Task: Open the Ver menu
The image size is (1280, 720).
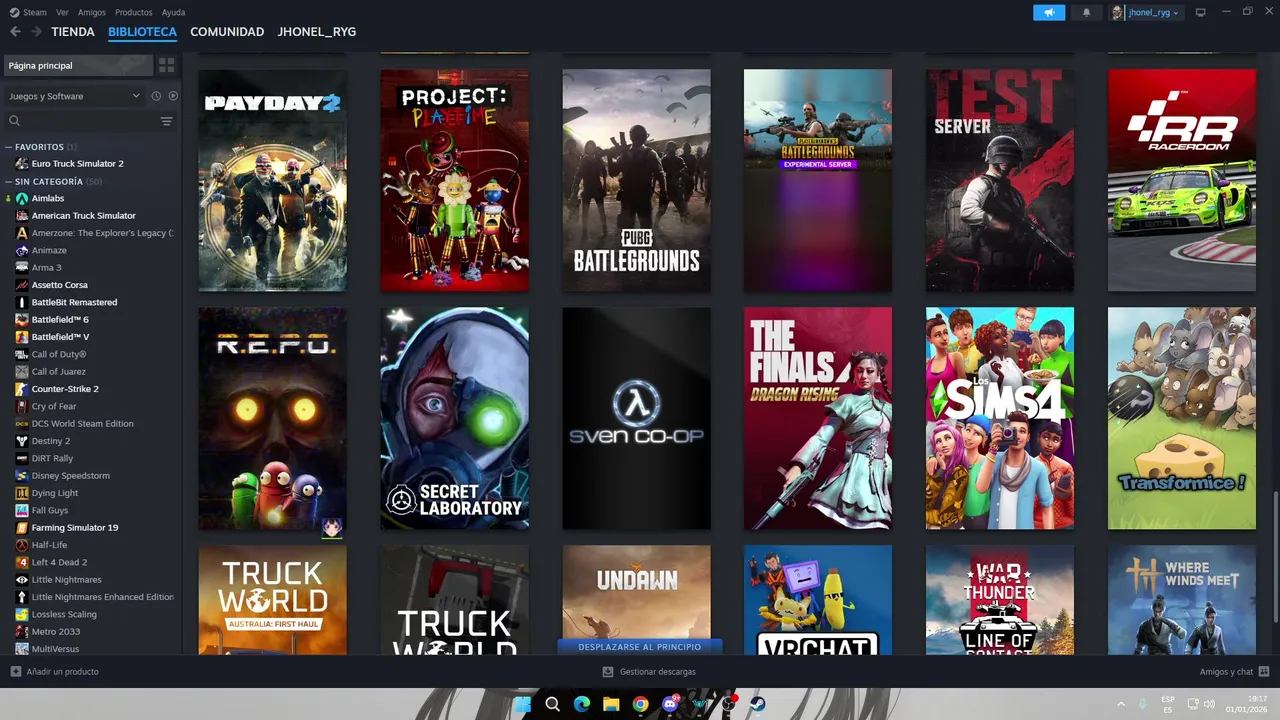Action: click(63, 12)
